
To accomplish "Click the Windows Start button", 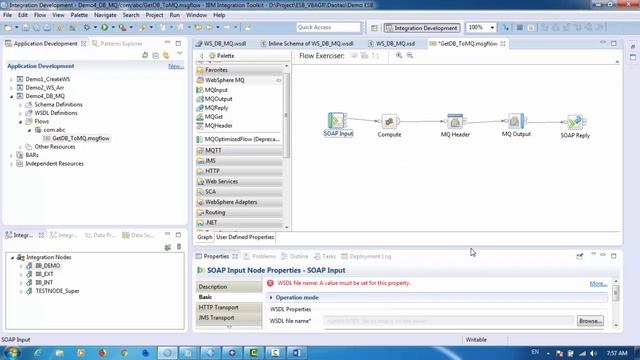I will point(11,353).
